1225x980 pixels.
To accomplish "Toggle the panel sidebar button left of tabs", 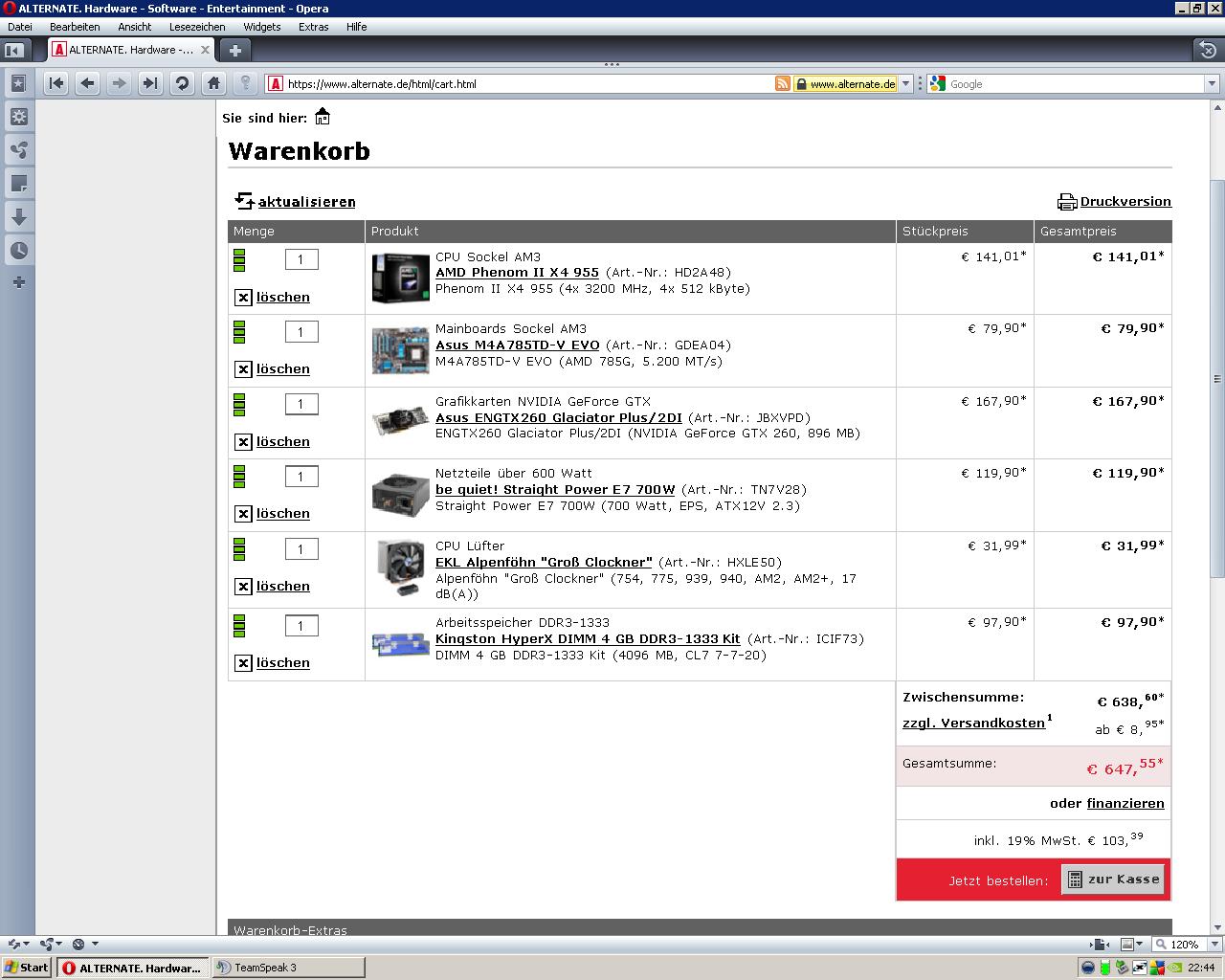I will click(14, 50).
